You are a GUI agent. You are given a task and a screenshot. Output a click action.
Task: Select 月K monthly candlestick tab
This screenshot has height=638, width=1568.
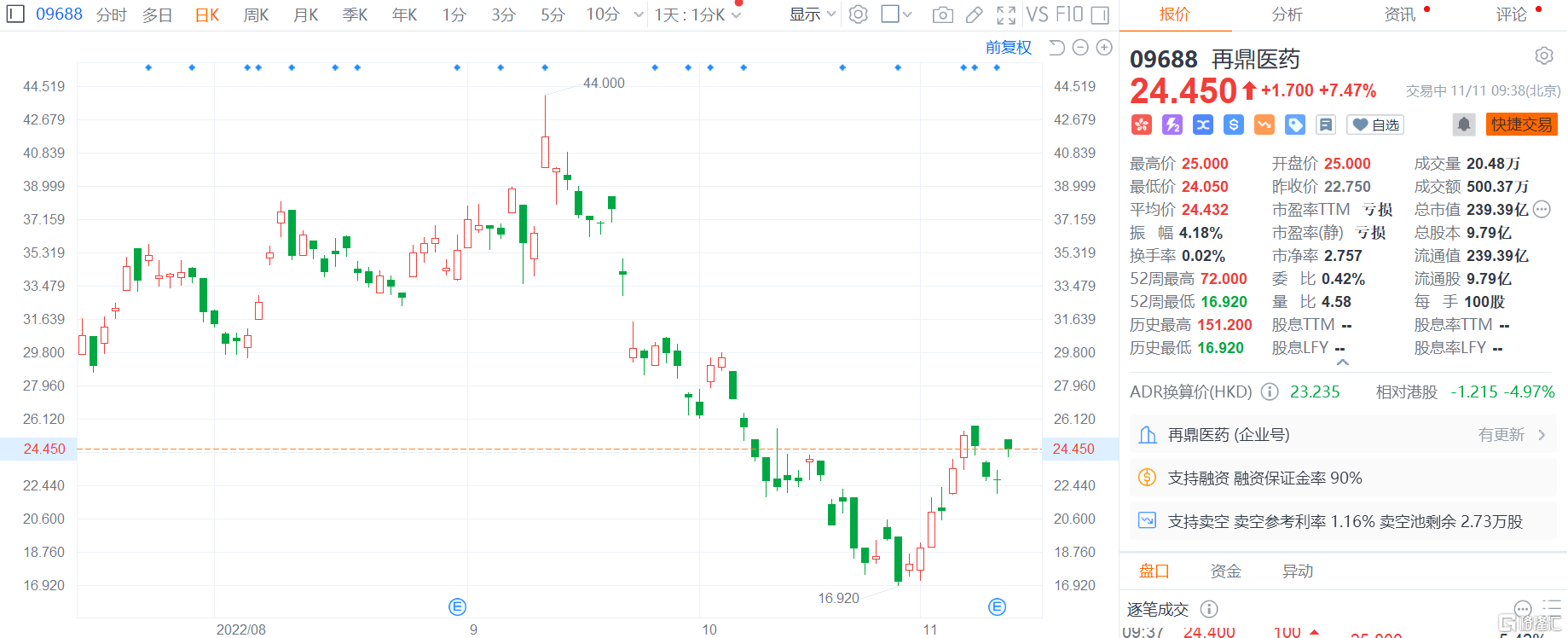point(305,14)
